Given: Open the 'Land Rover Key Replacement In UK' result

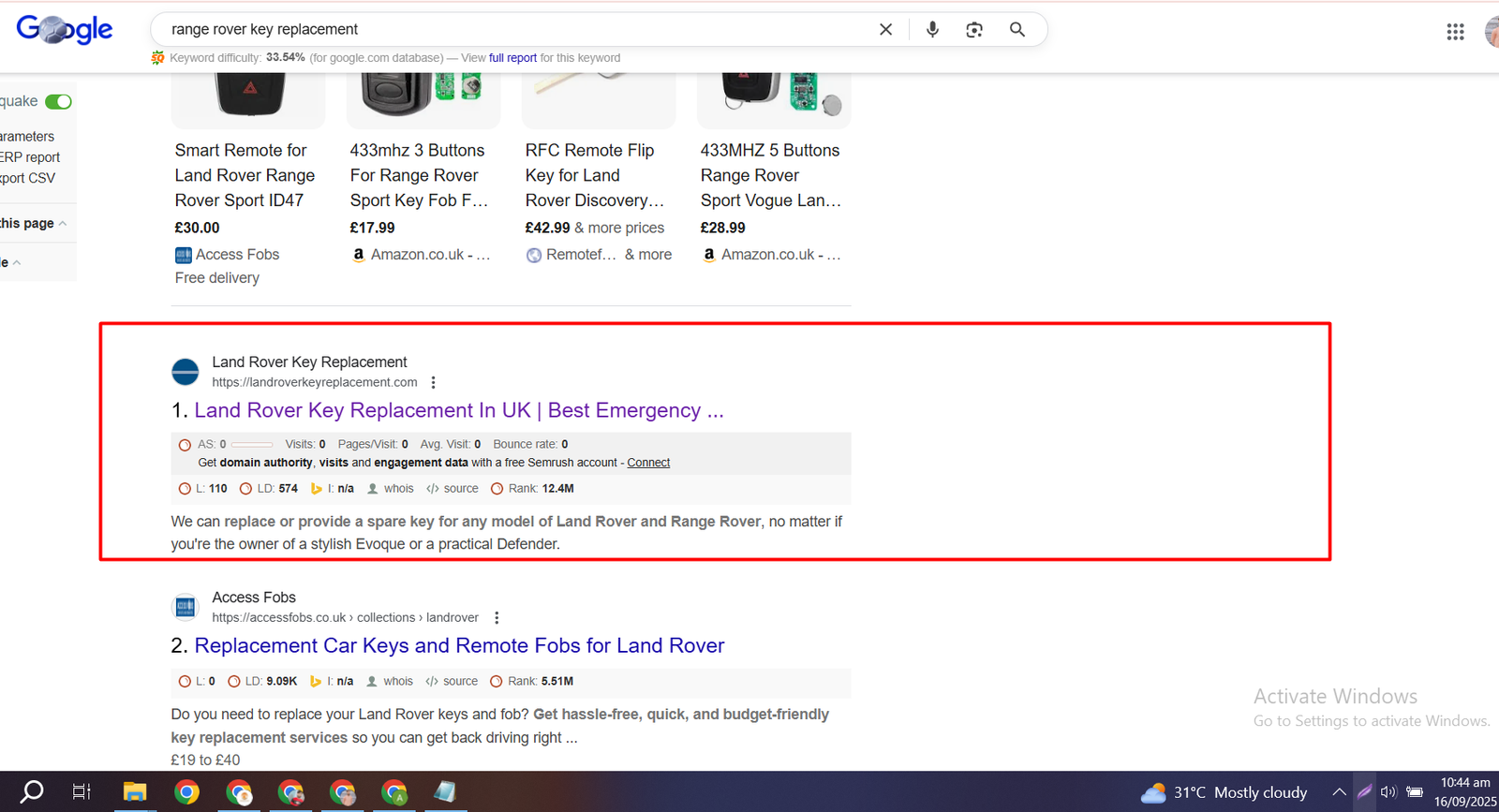Looking at the screenshot, I should pyautogui.click(x=458, y=410).
